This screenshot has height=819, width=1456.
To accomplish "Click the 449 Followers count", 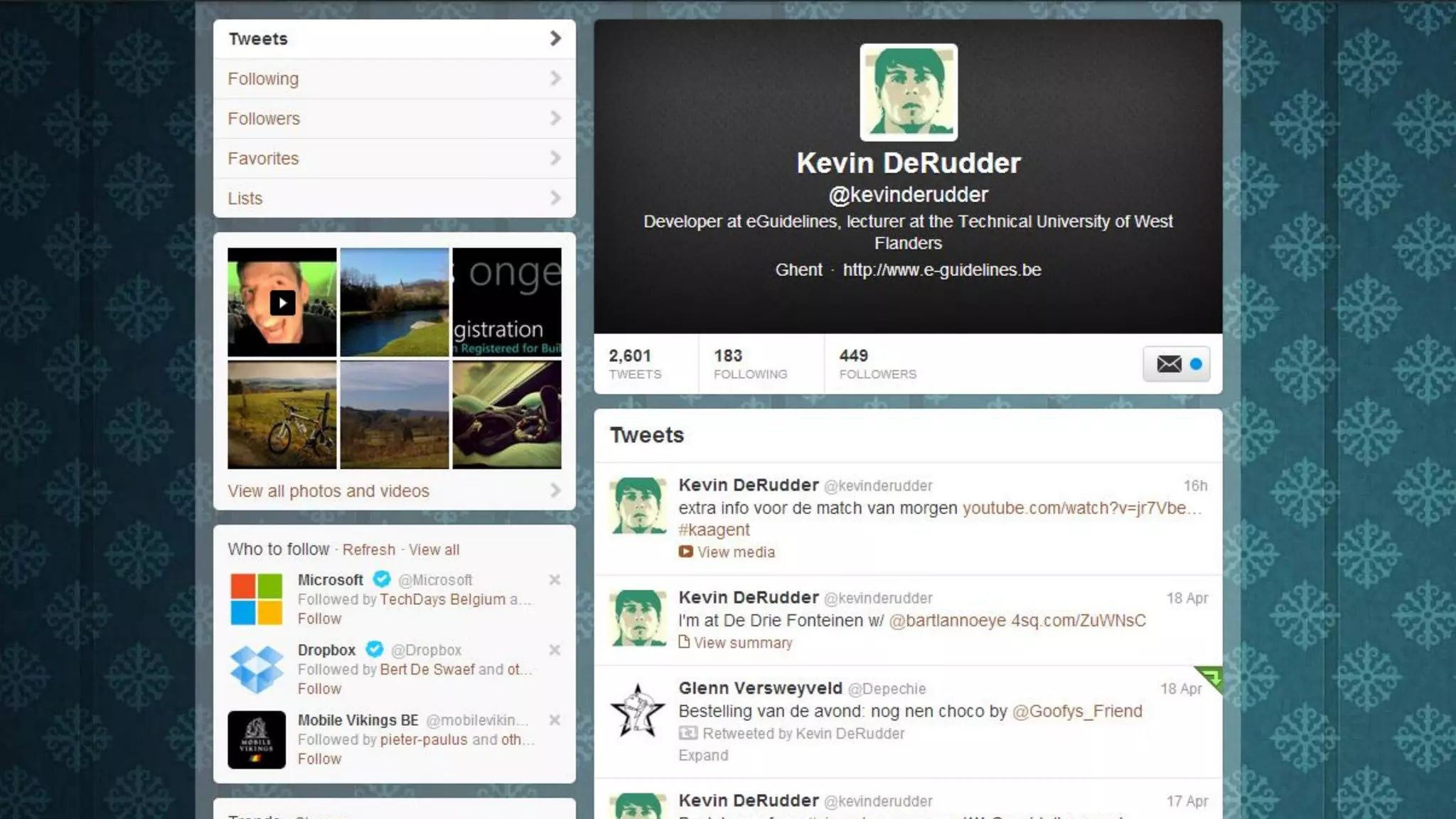I will point(877,364).
